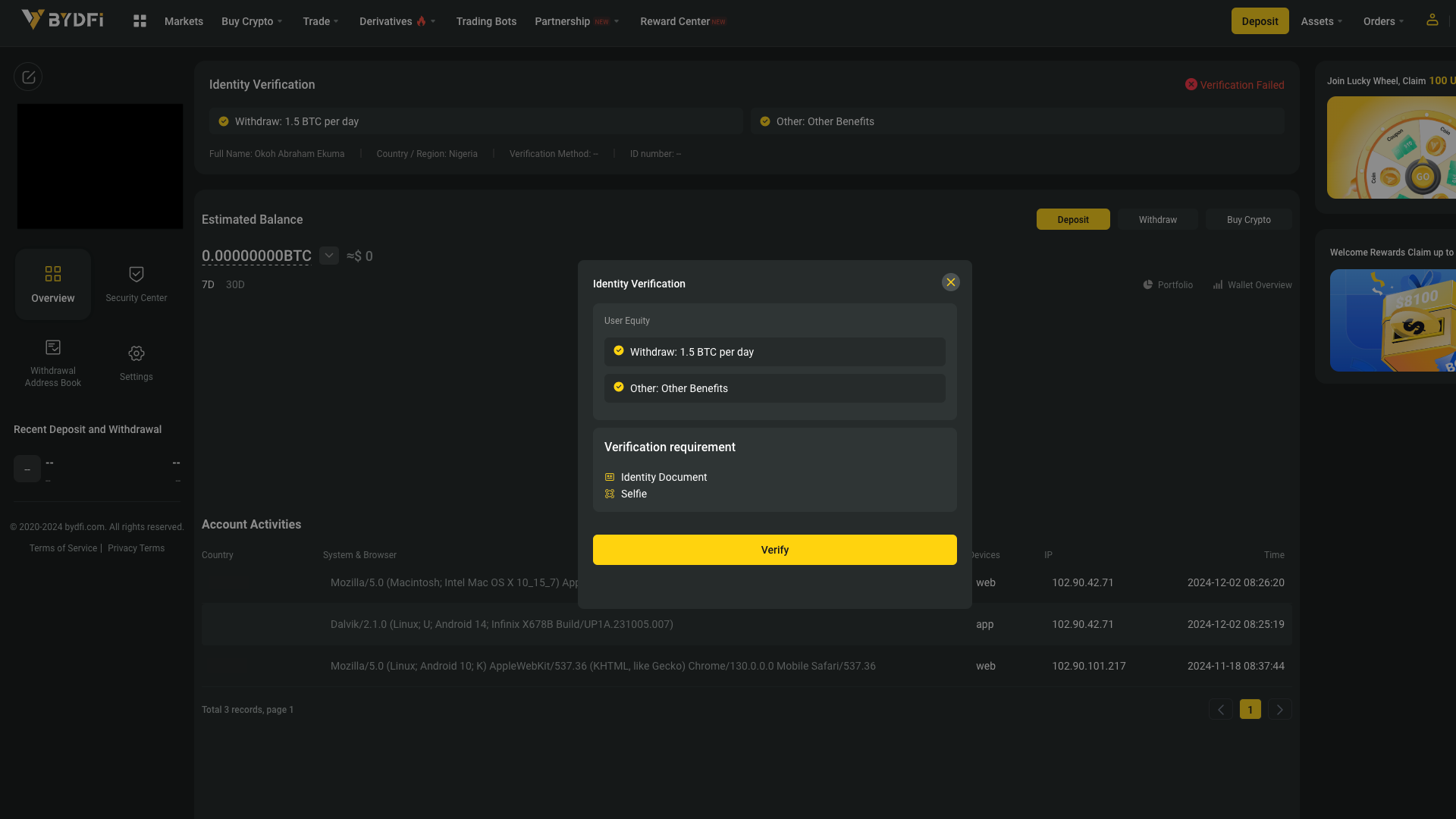The width and height of the screenshot is (1456, 819).
Task: Open the Assets dropdown
Action: pyautogui.click(x=1321, y=21)
